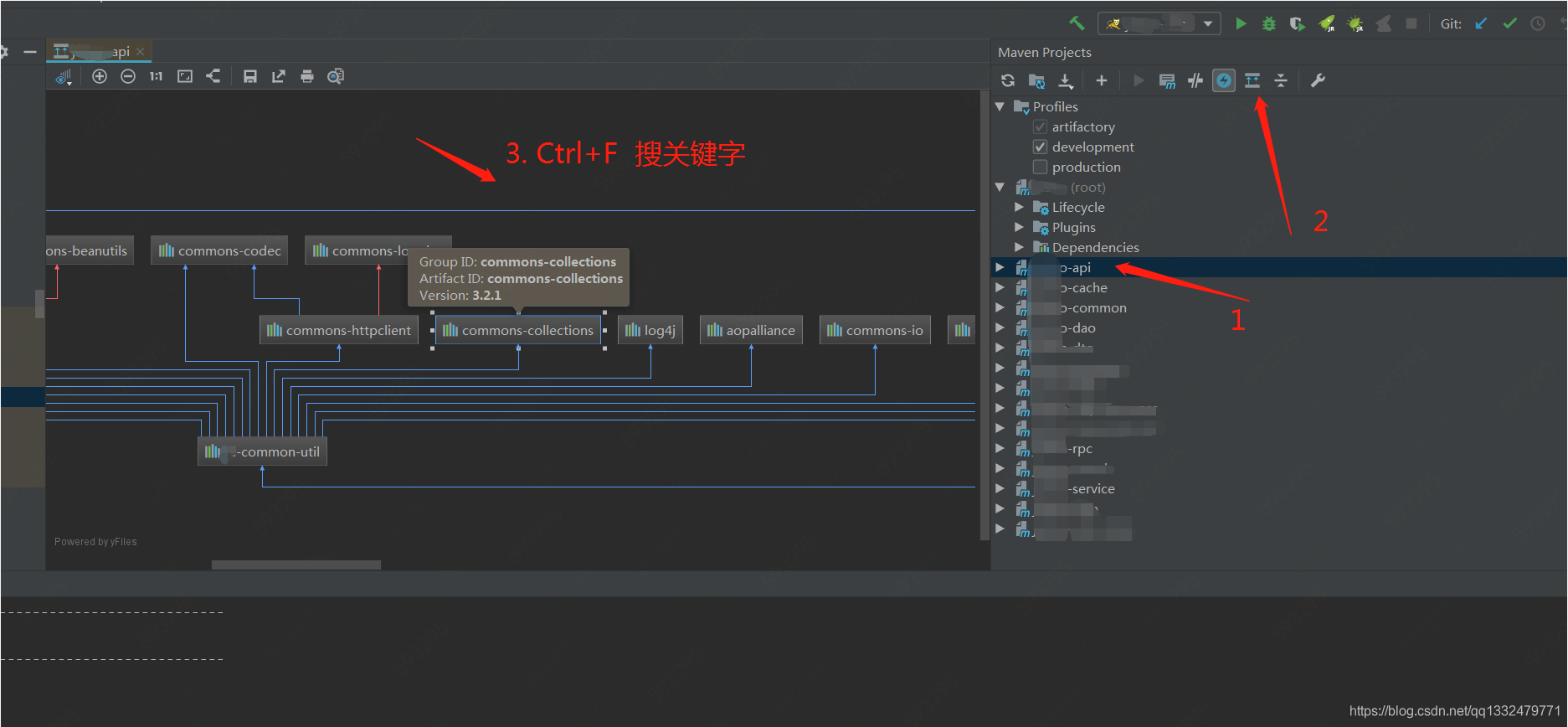Click the horizontal diagram scrollbar
Viewport: 1568px width, 727px height.
pos(296,565)
